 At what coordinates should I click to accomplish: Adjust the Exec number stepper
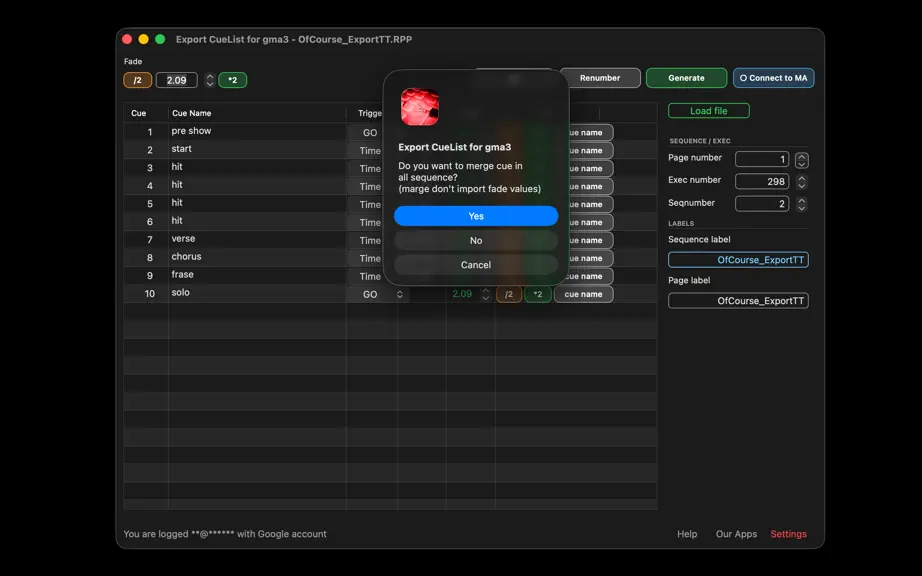tap(801, 182)
